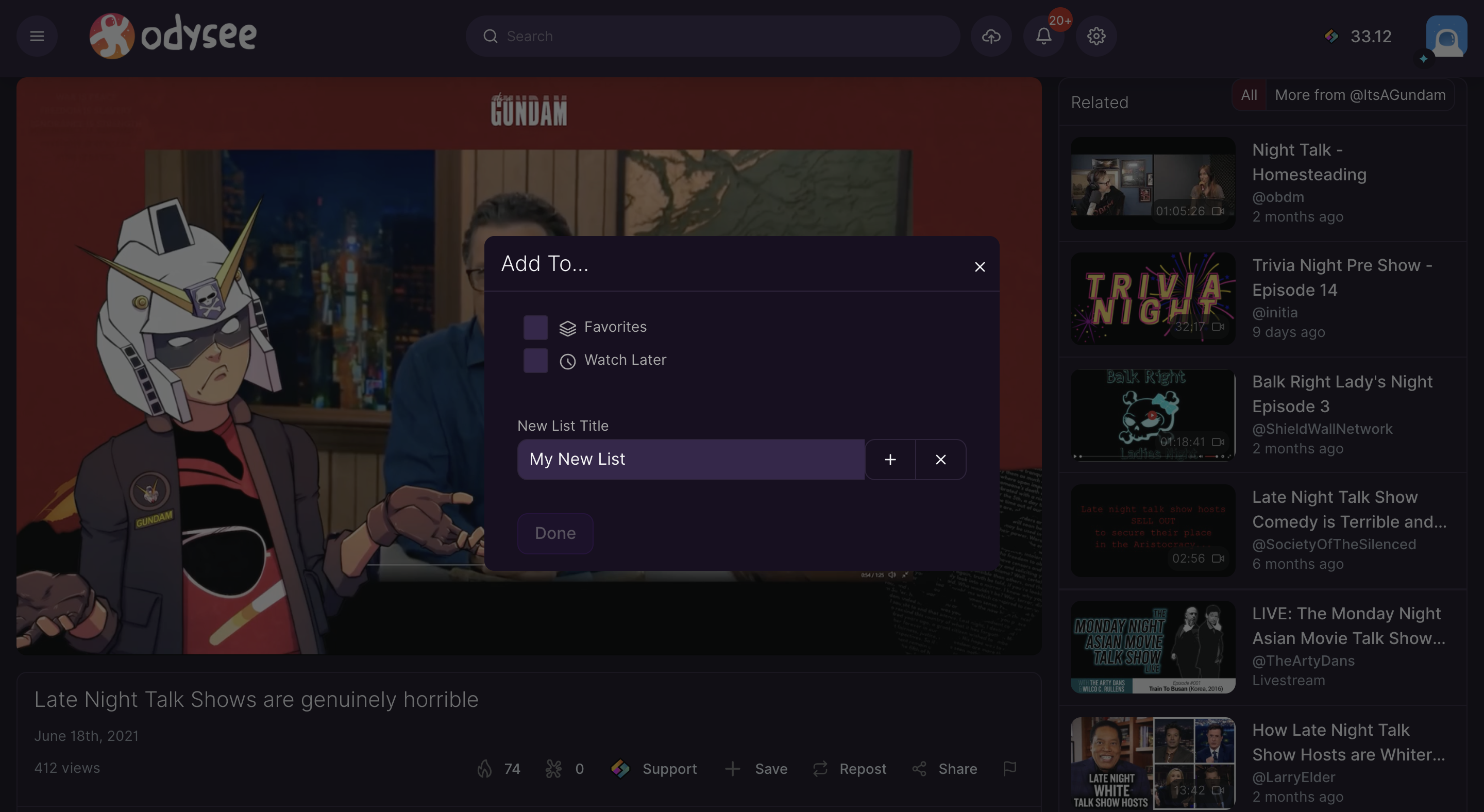Open LIVE: The Monday Night title

1348,625
